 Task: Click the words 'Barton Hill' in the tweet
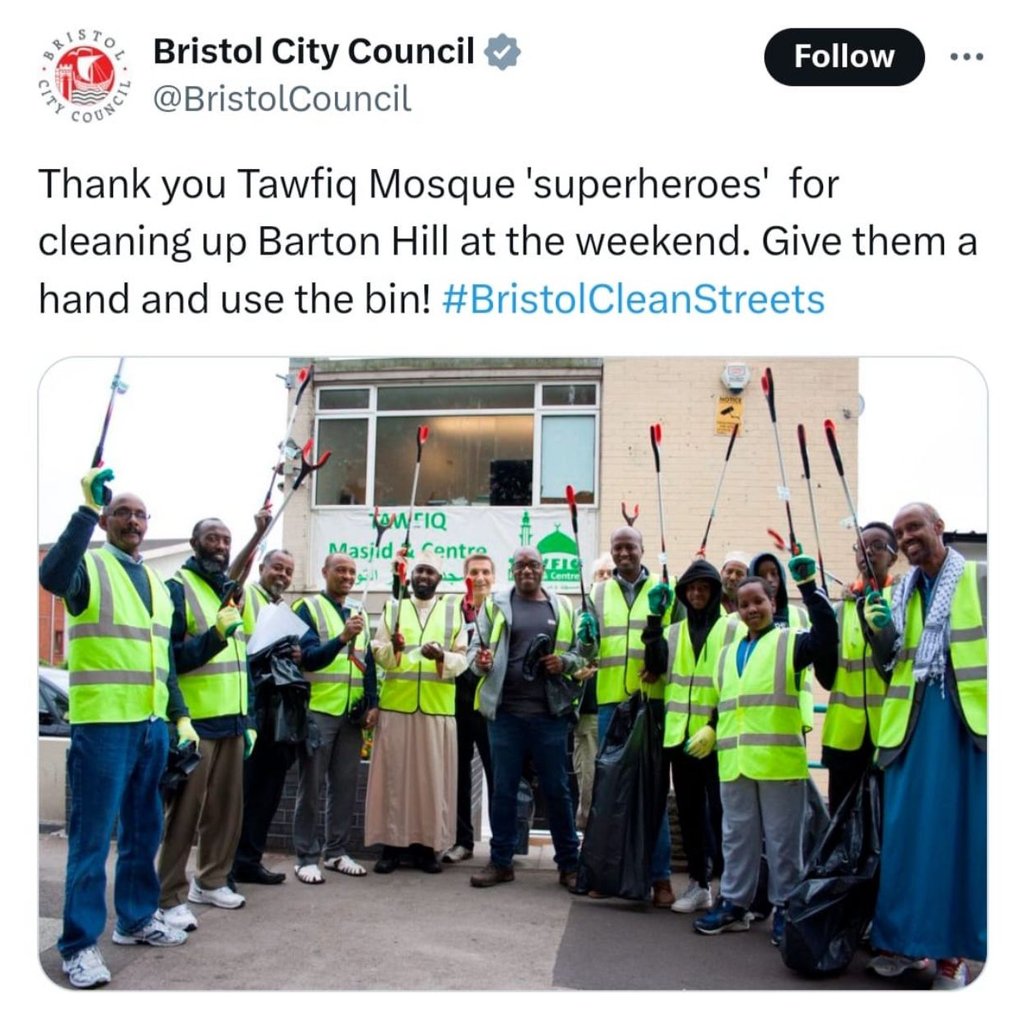353,242
